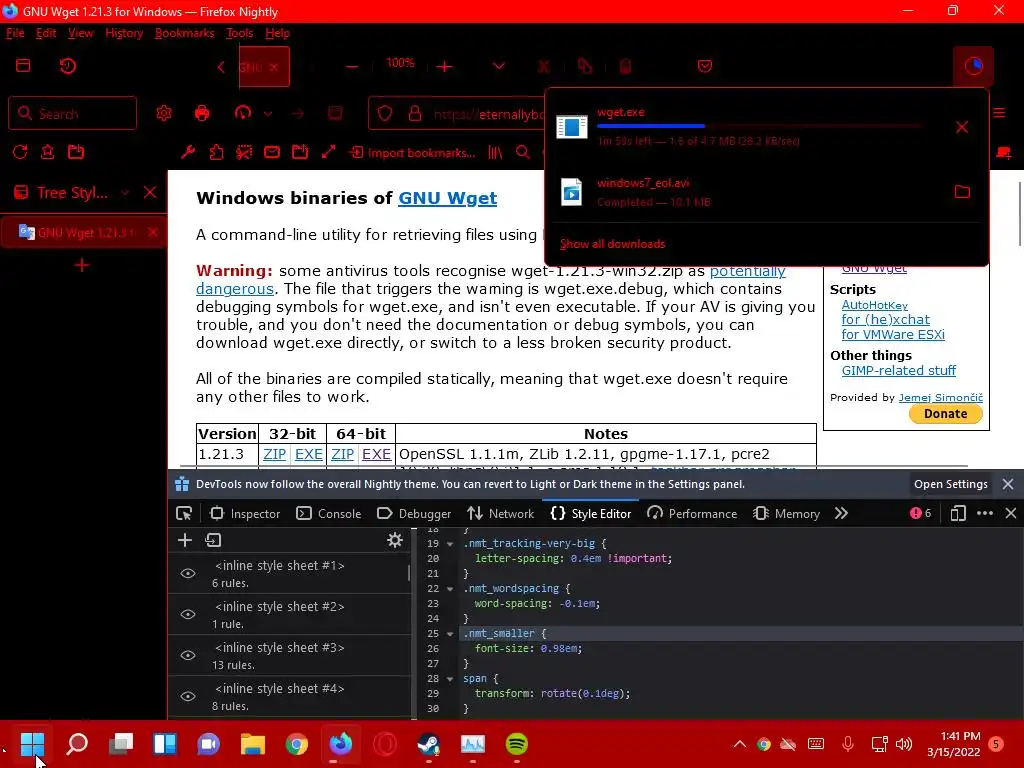The width and height of the screenshot is (1024, 768).
Task: Click the email link envelope icon
Action: click(272, 152)
